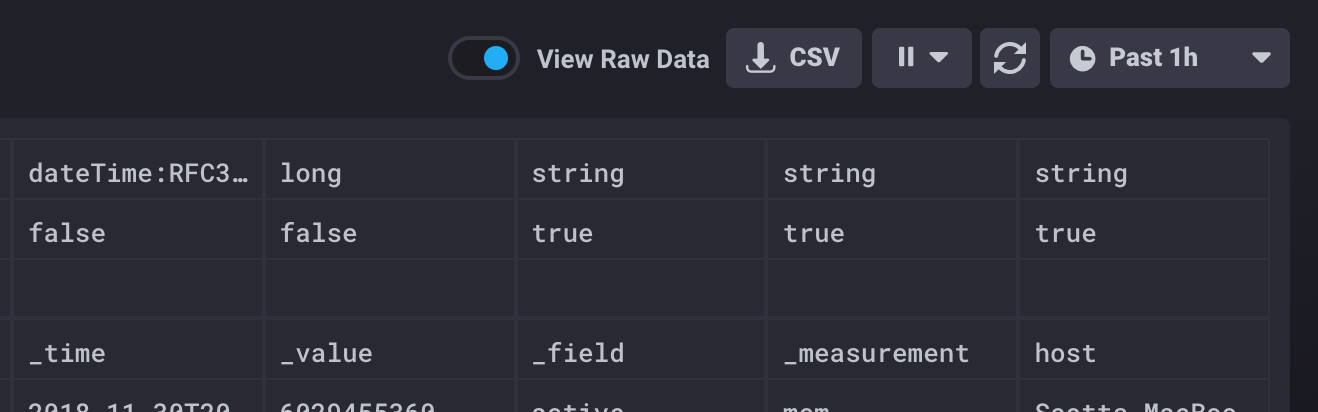The image size is (1318, 412).
Task: Expand time range using the caret arrow
Action: [x=1261, y=58]
